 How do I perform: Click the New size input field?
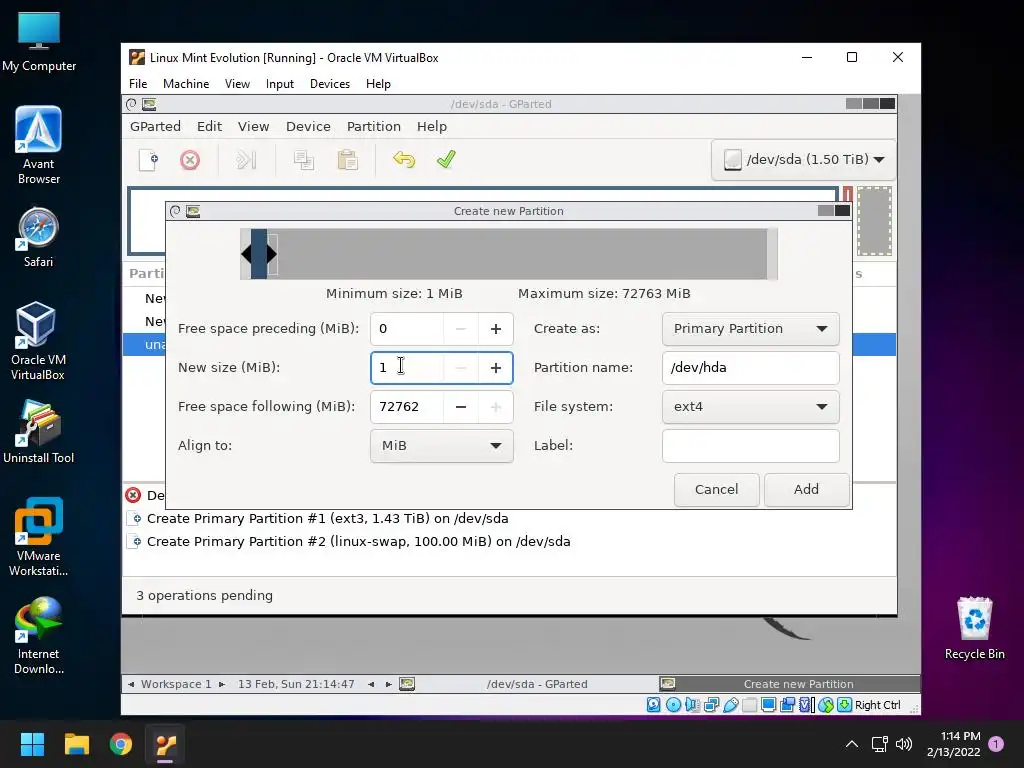[407, 368]
